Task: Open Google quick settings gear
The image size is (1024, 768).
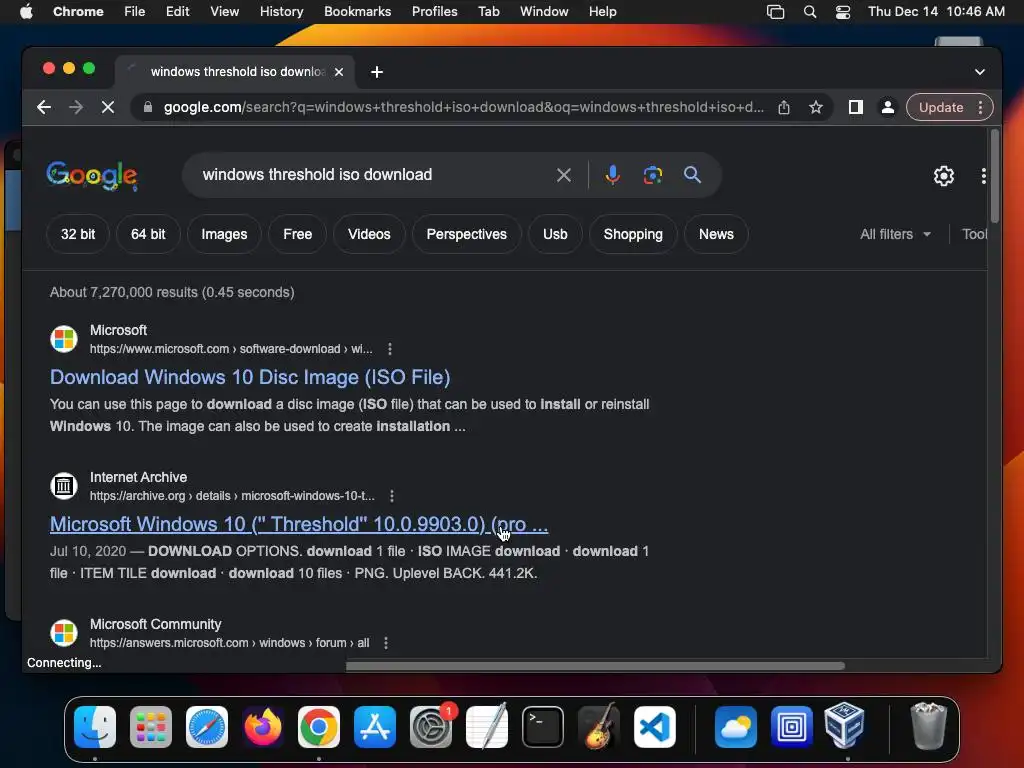Action: click(944, 176)
